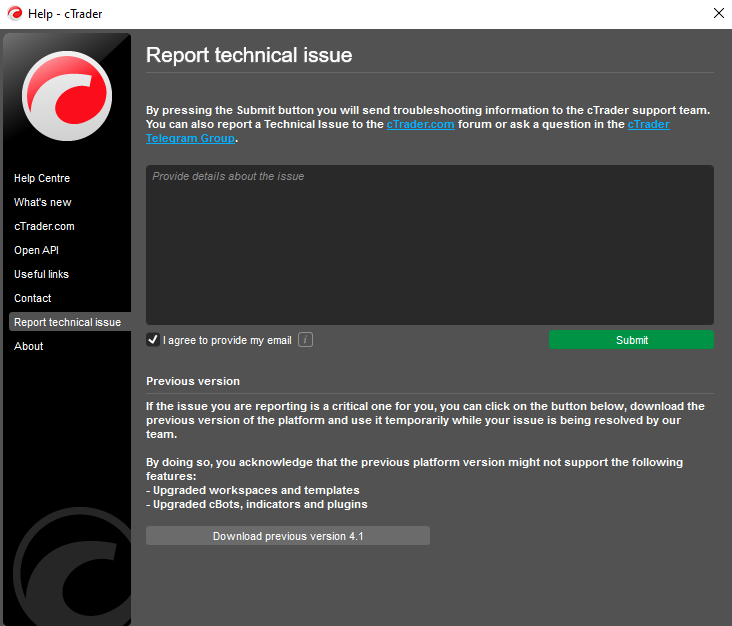Image resolution: width=732 pixels, height=626 pixels.
Task: Click the Upgraded cBots, indicators and plugins line
Action: [x=257, y=504]
